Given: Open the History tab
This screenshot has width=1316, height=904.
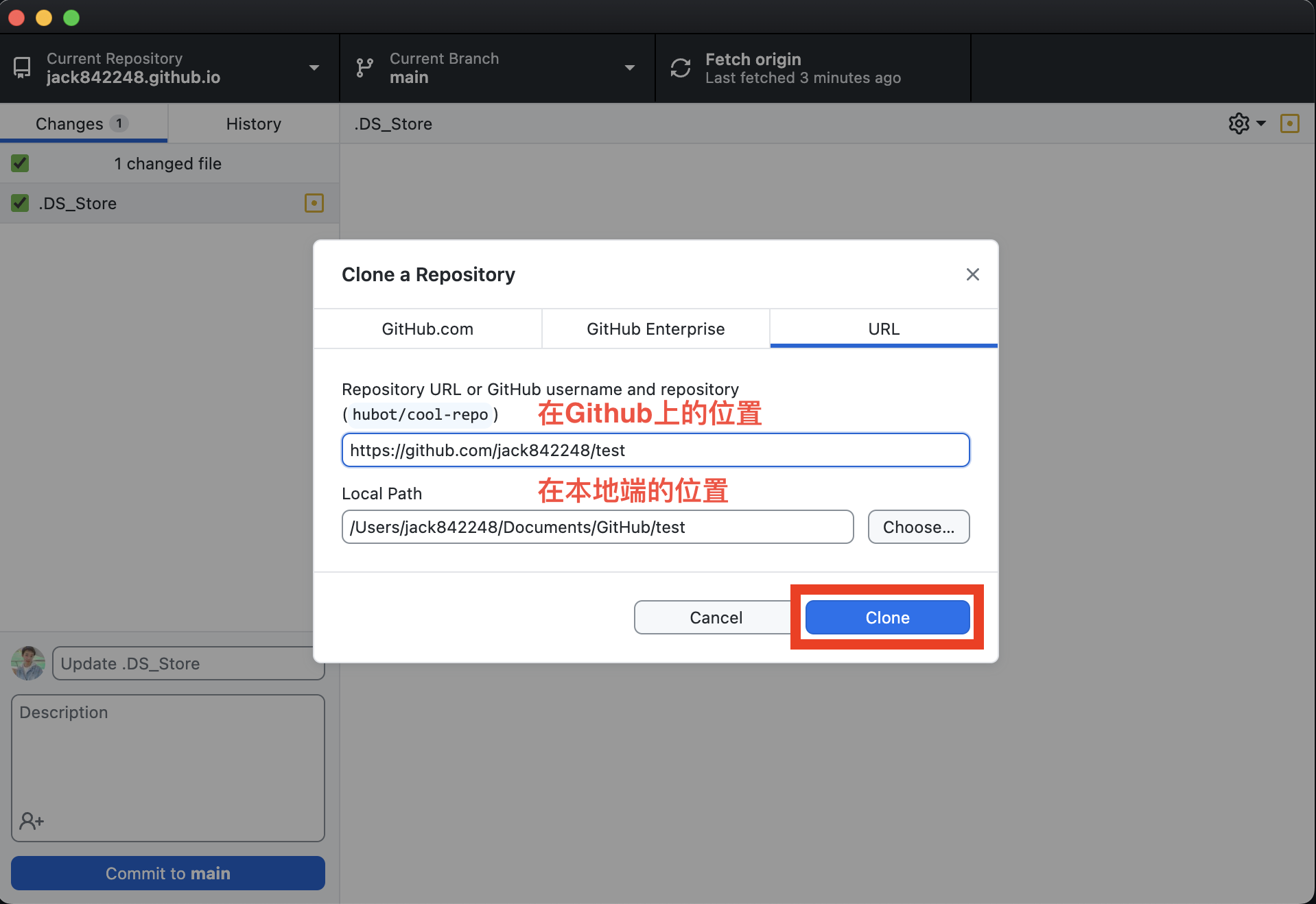Looking at the screenshot, I should [254, 123].
